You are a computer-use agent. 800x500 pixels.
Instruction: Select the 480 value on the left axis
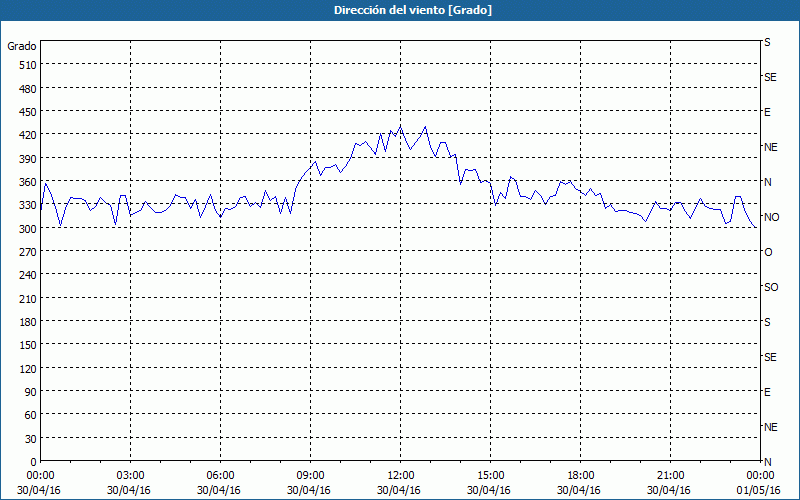point(29,89)
